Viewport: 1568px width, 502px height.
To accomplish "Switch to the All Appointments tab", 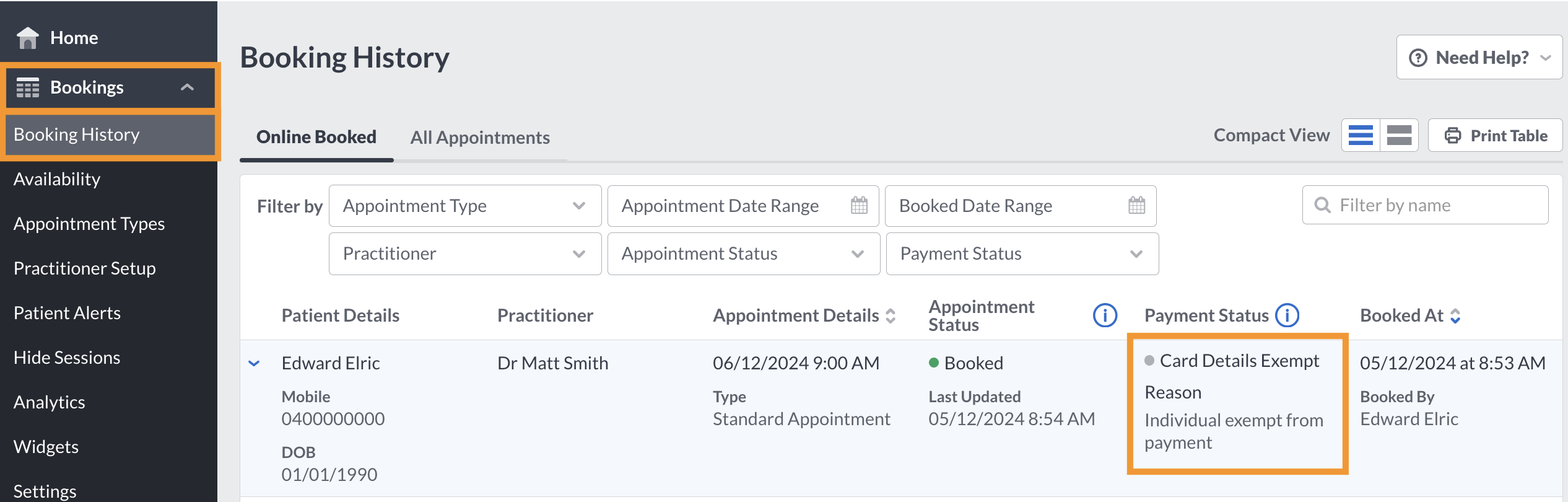I will (480, 138).
